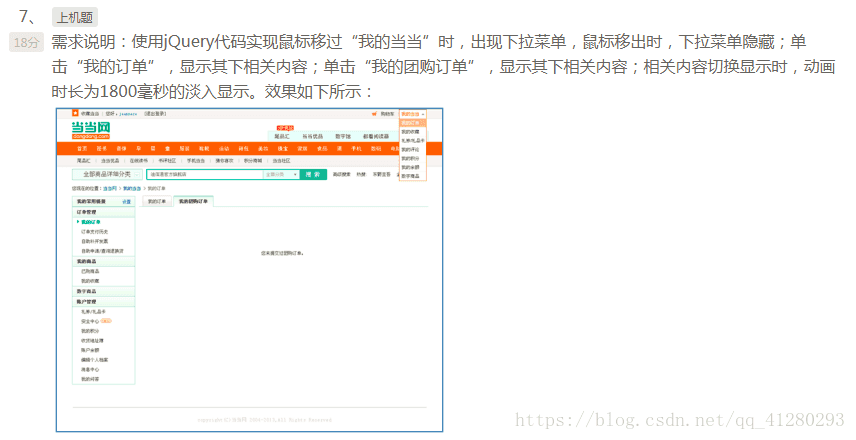Click the orange badge next to 安全中心
856x440 pixels.
pyautogui.click(x=106, y=321)
